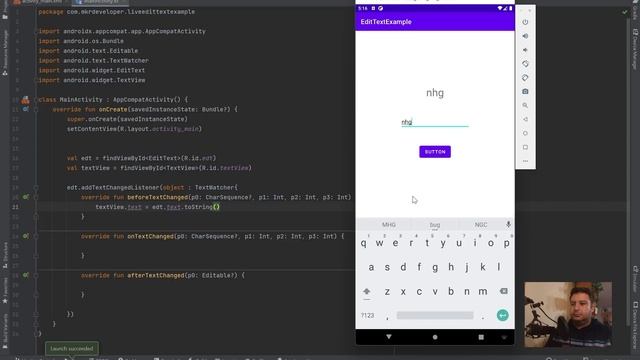This screenshot has height=360, width=640.
Task: Open the Resource Manager side tab
Action: pyautogui.click(x=5, y=53)
